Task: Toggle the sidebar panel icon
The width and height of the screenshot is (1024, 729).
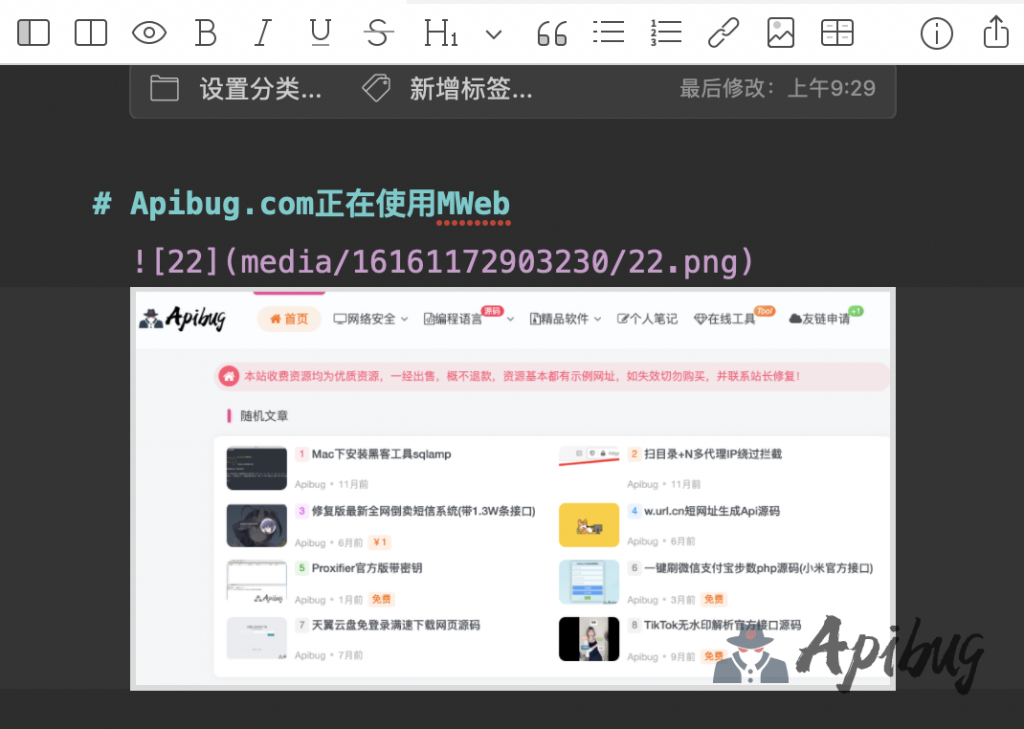Action: click(33, 33)
